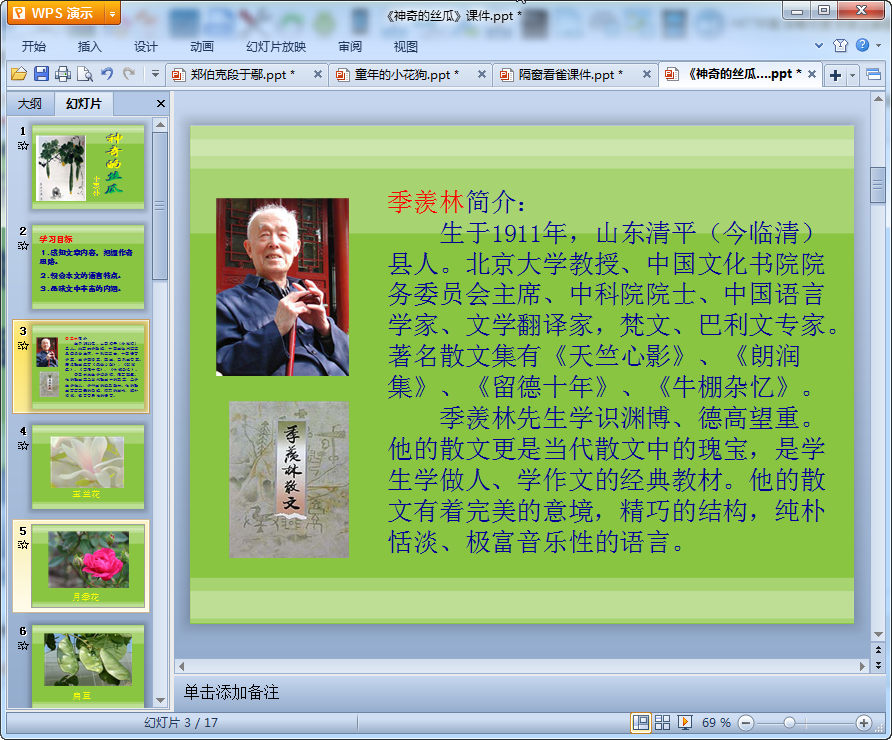Start slideshow from status bar icon
The image size is (892, 740).
[684, 722]
